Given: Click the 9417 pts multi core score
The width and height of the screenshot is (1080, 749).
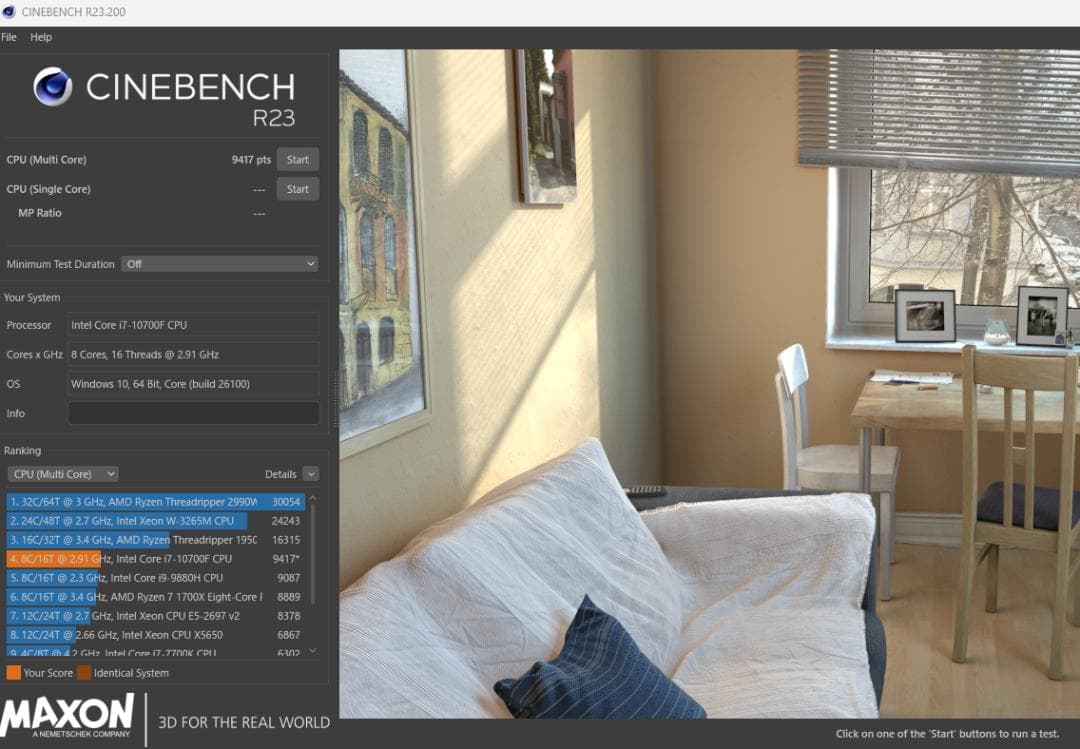Looking at the screenshot, I should click(x=251, y=159).
